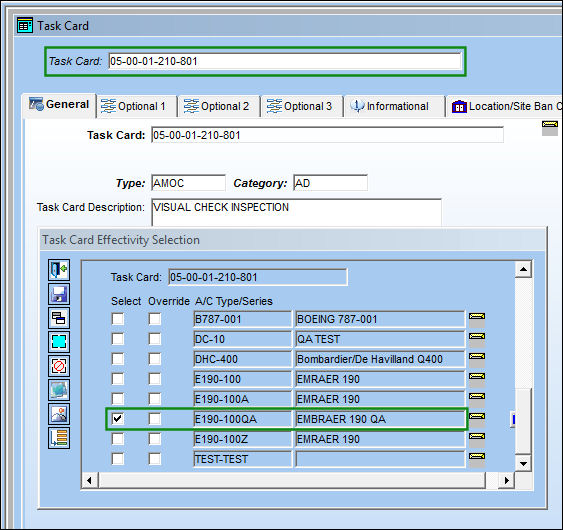Click scroll up arrow in effectivity list
The height and width of the screenshot is (530, 563).
click(x=523, y=269)
